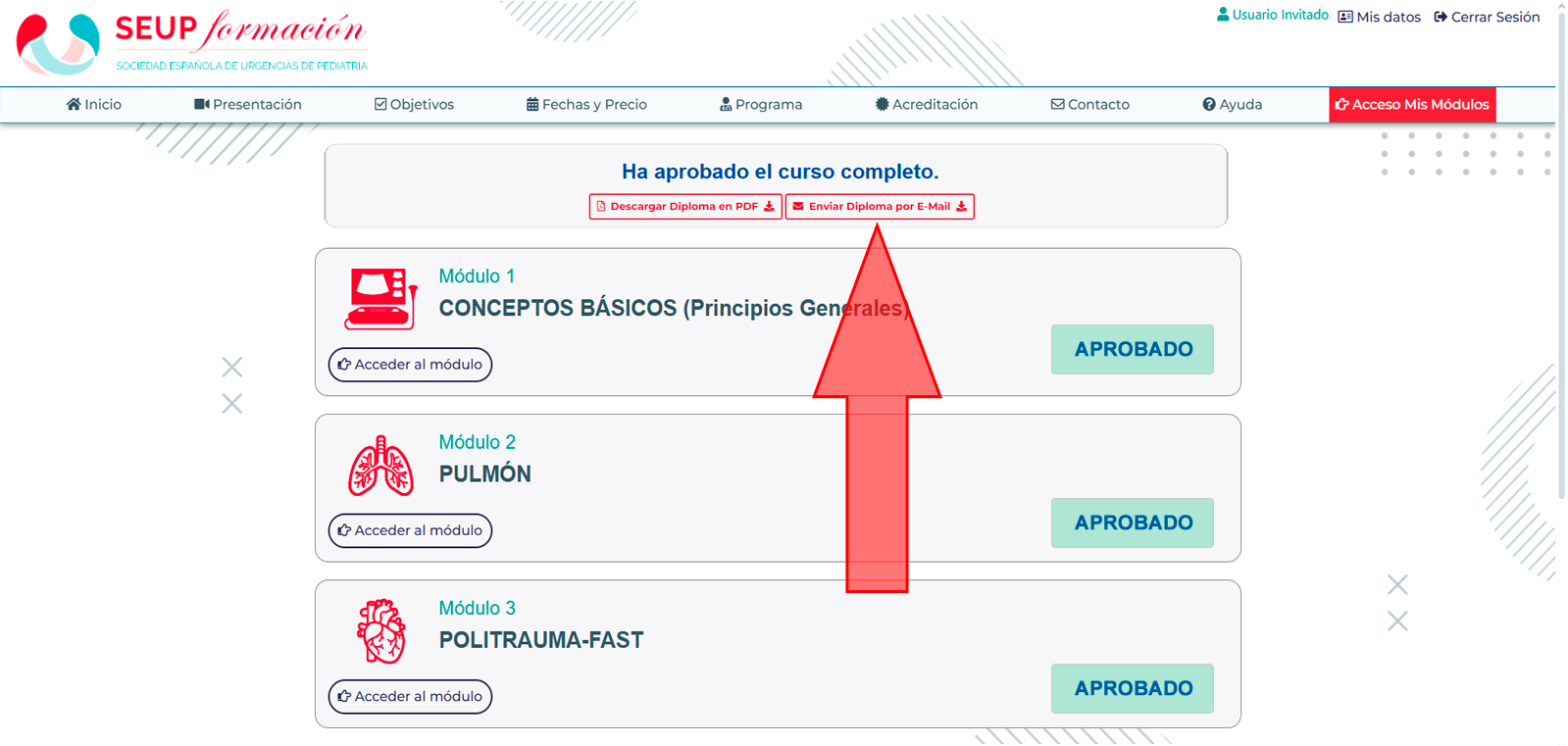This screenshot has width=1568, height=746.
Task: Click the red Acceso Mis Módulos button
Action: click(1412, 105)
